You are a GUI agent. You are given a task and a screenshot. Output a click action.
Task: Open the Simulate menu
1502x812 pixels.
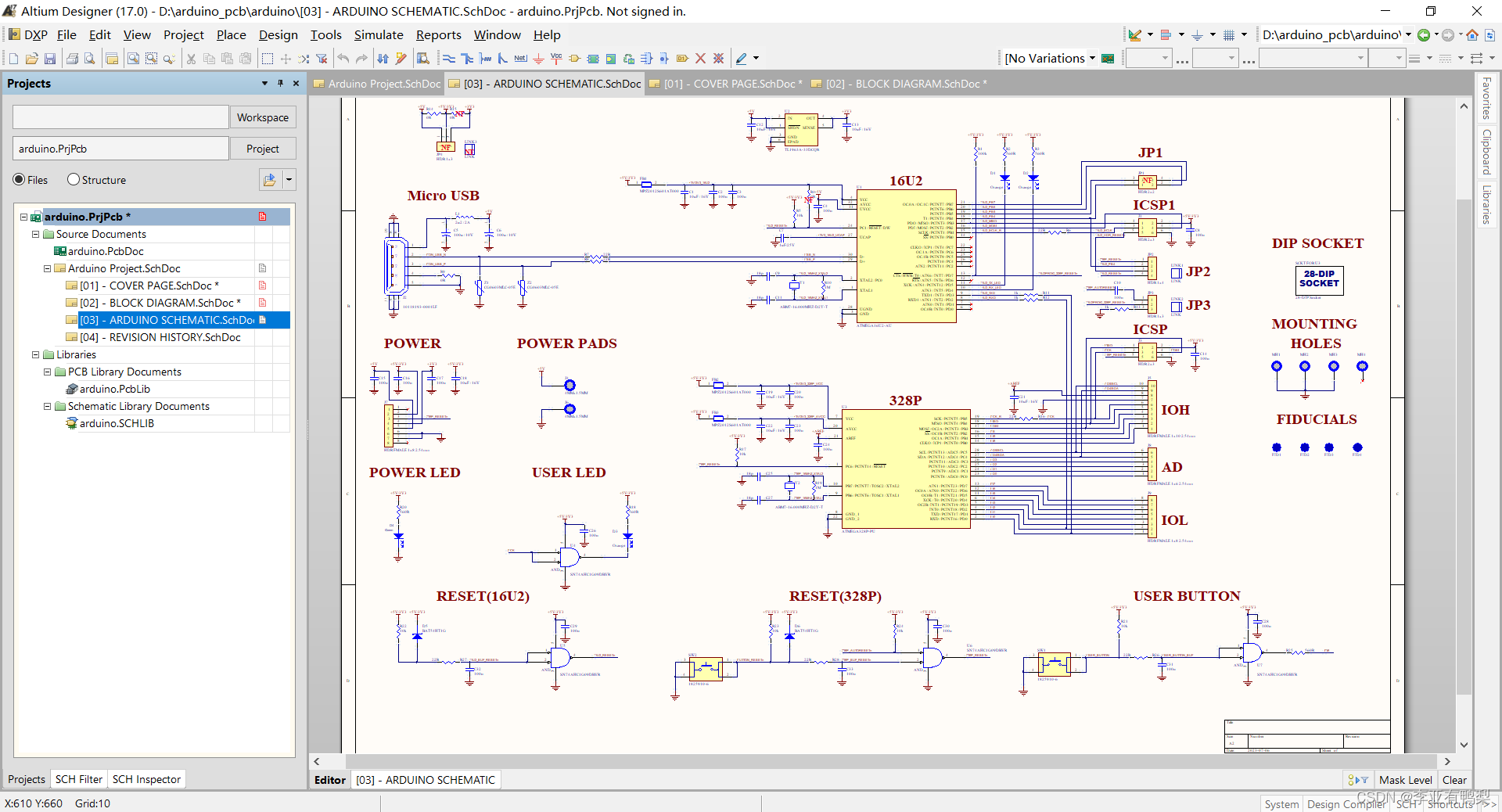click(379, 35)
